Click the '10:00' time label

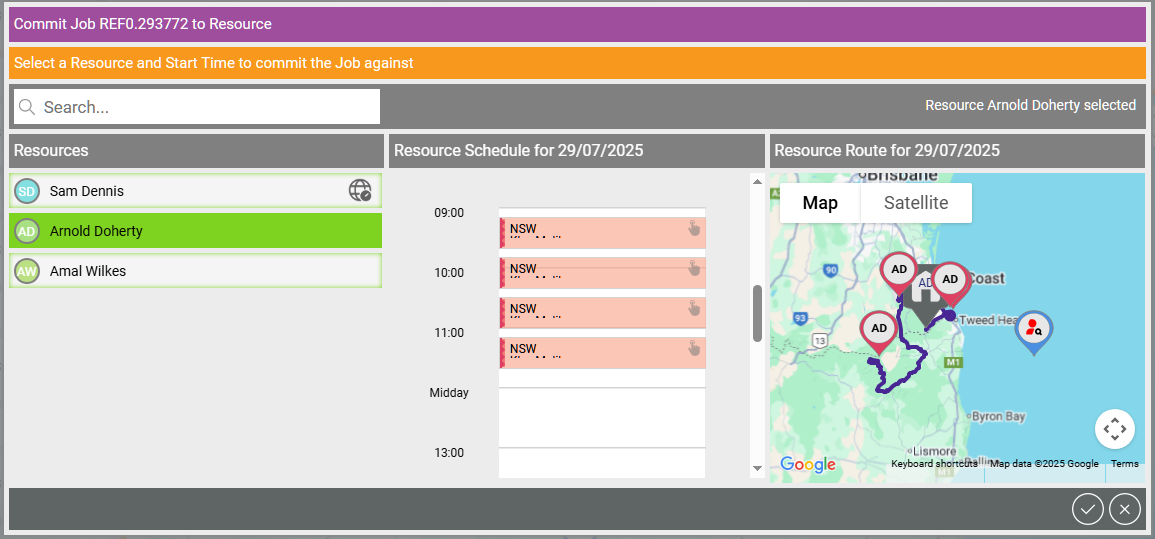[x=449, y=272]
